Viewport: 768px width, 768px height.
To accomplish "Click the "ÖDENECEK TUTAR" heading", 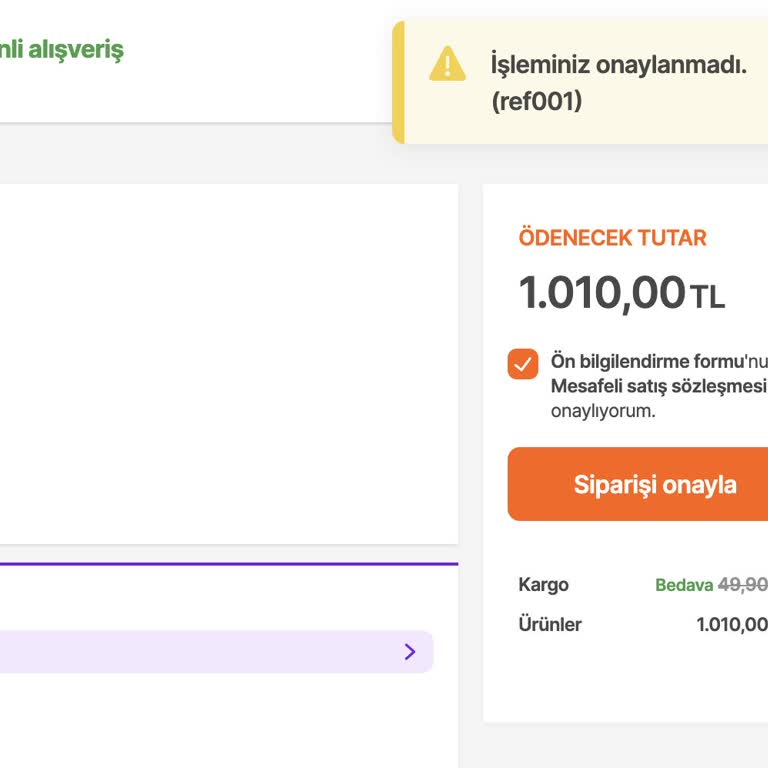I will (x=612, y=238).
